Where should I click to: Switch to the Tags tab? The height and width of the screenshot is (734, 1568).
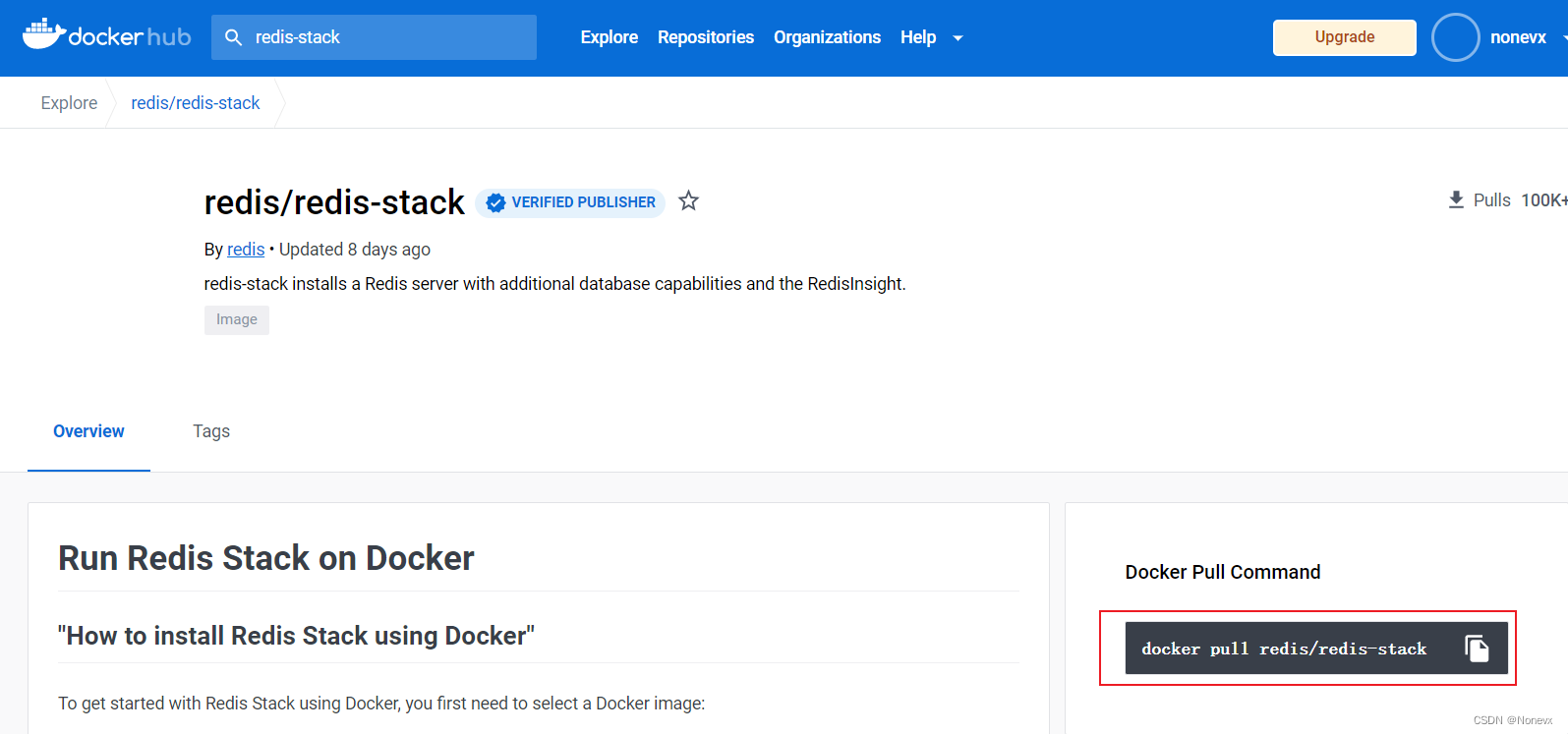click(x=211, y=431)
